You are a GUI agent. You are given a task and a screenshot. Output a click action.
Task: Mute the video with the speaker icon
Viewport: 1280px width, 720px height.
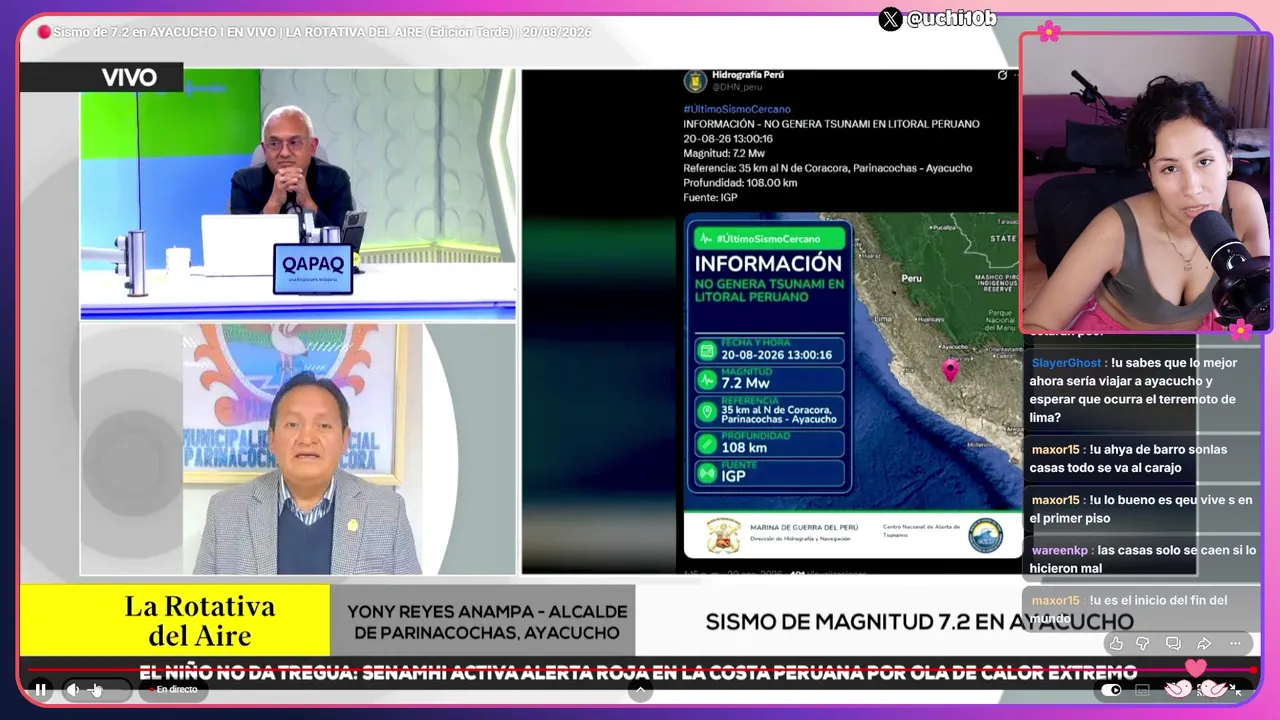tap(72, 689)
